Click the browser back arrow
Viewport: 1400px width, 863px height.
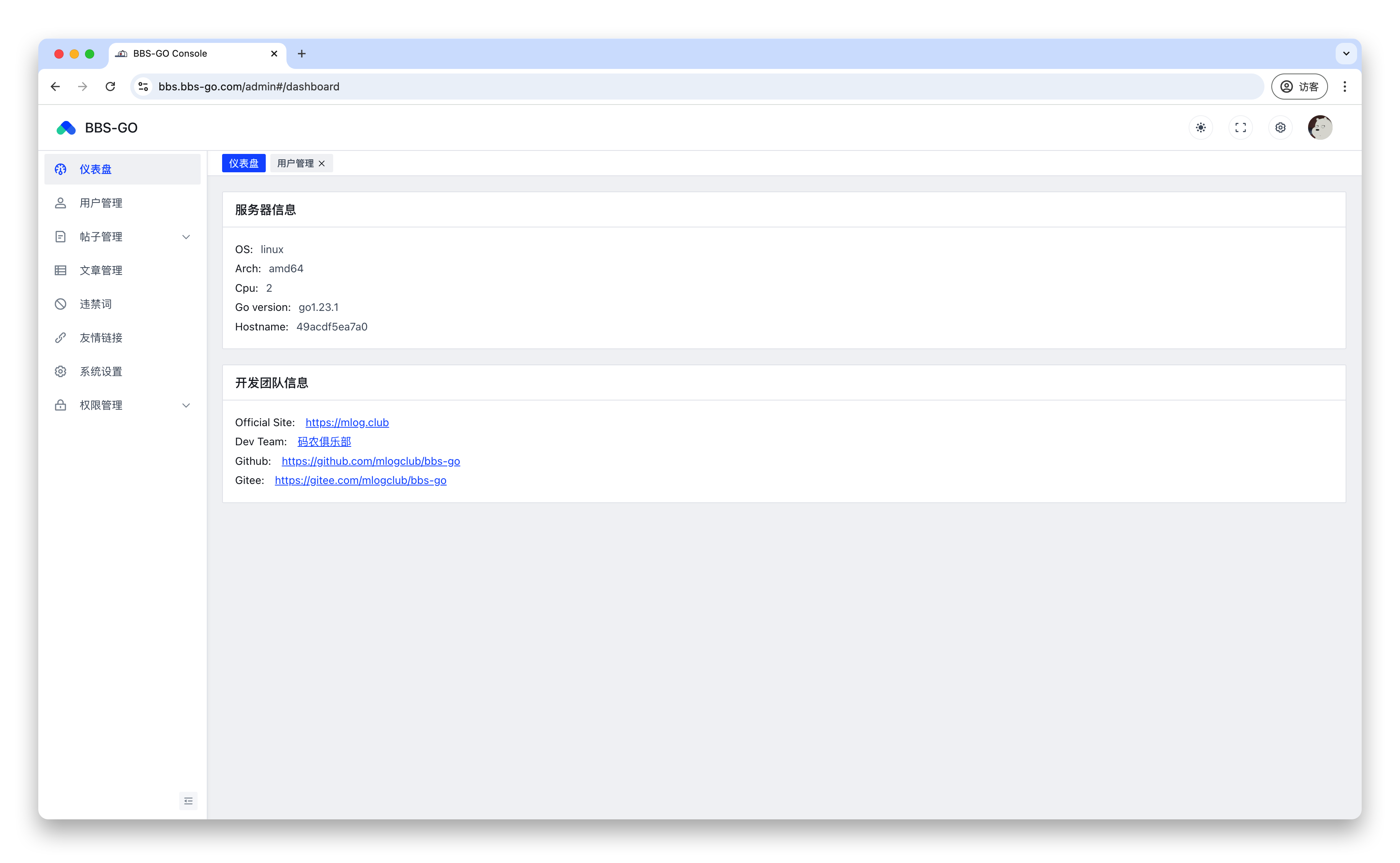[56, 86]
